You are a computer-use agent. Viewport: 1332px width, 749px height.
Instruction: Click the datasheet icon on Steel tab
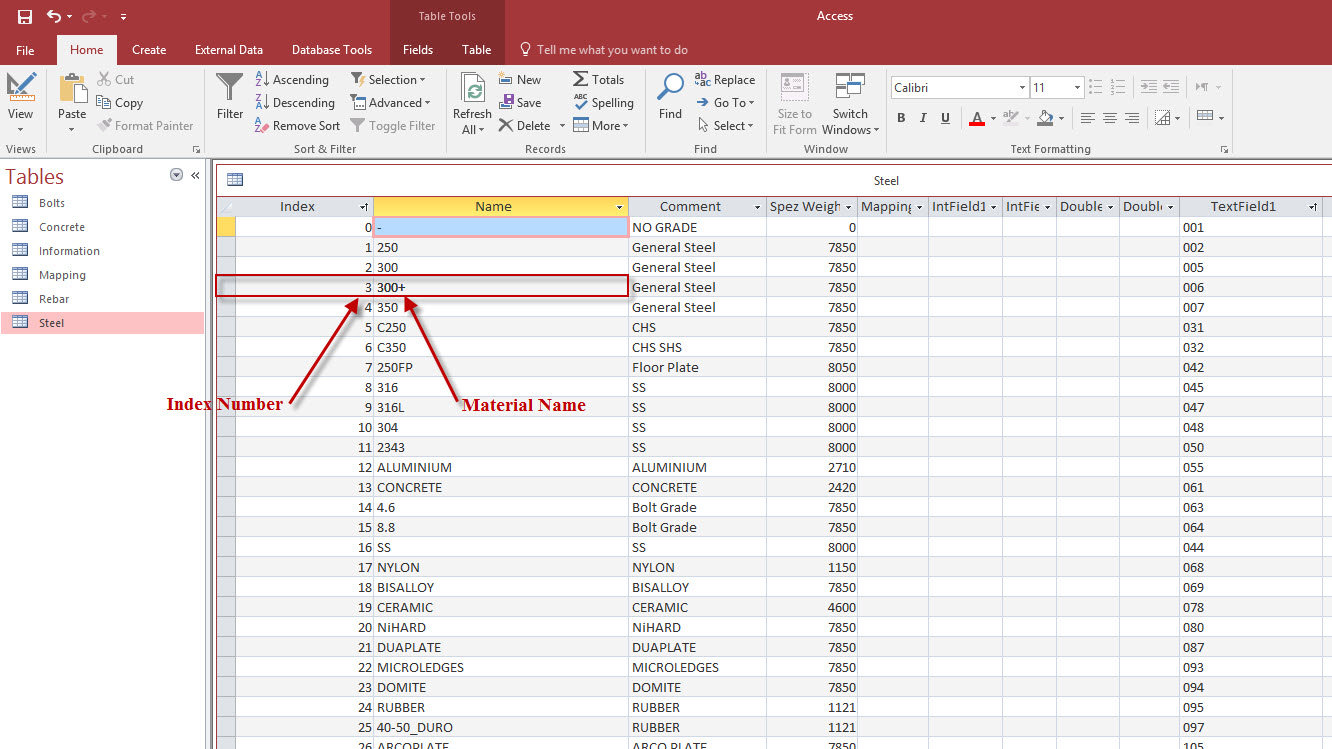pos(235,180)
